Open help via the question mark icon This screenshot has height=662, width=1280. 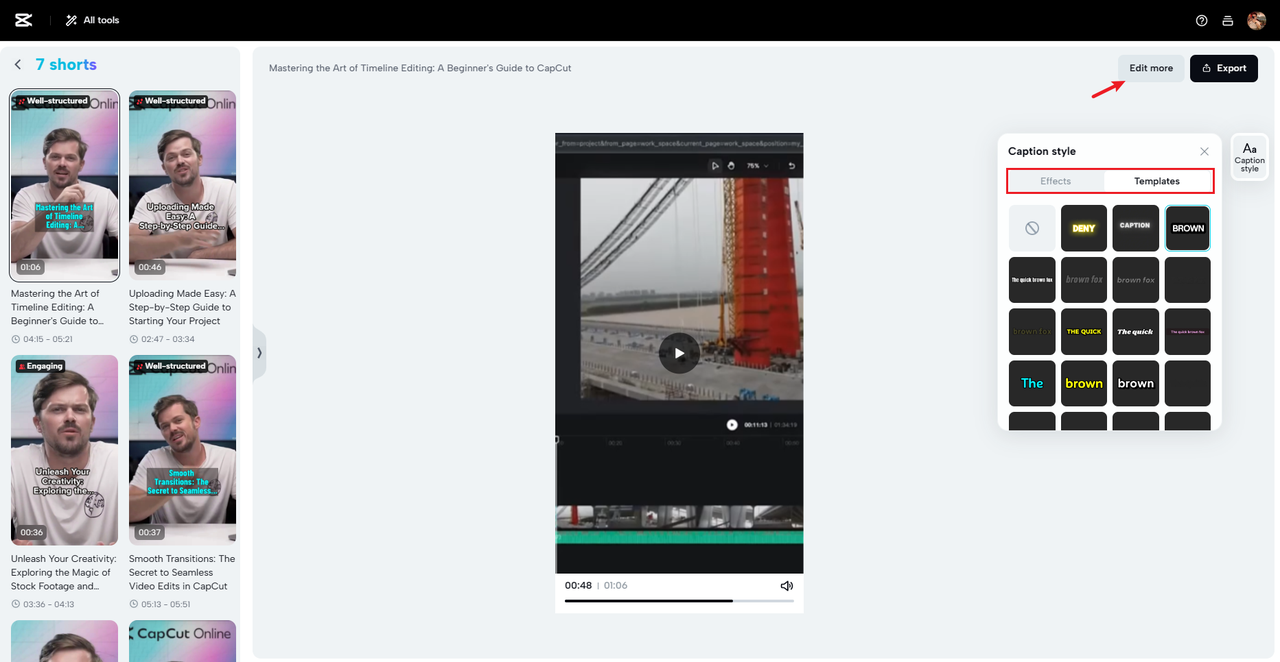(x=1201, y=19)
